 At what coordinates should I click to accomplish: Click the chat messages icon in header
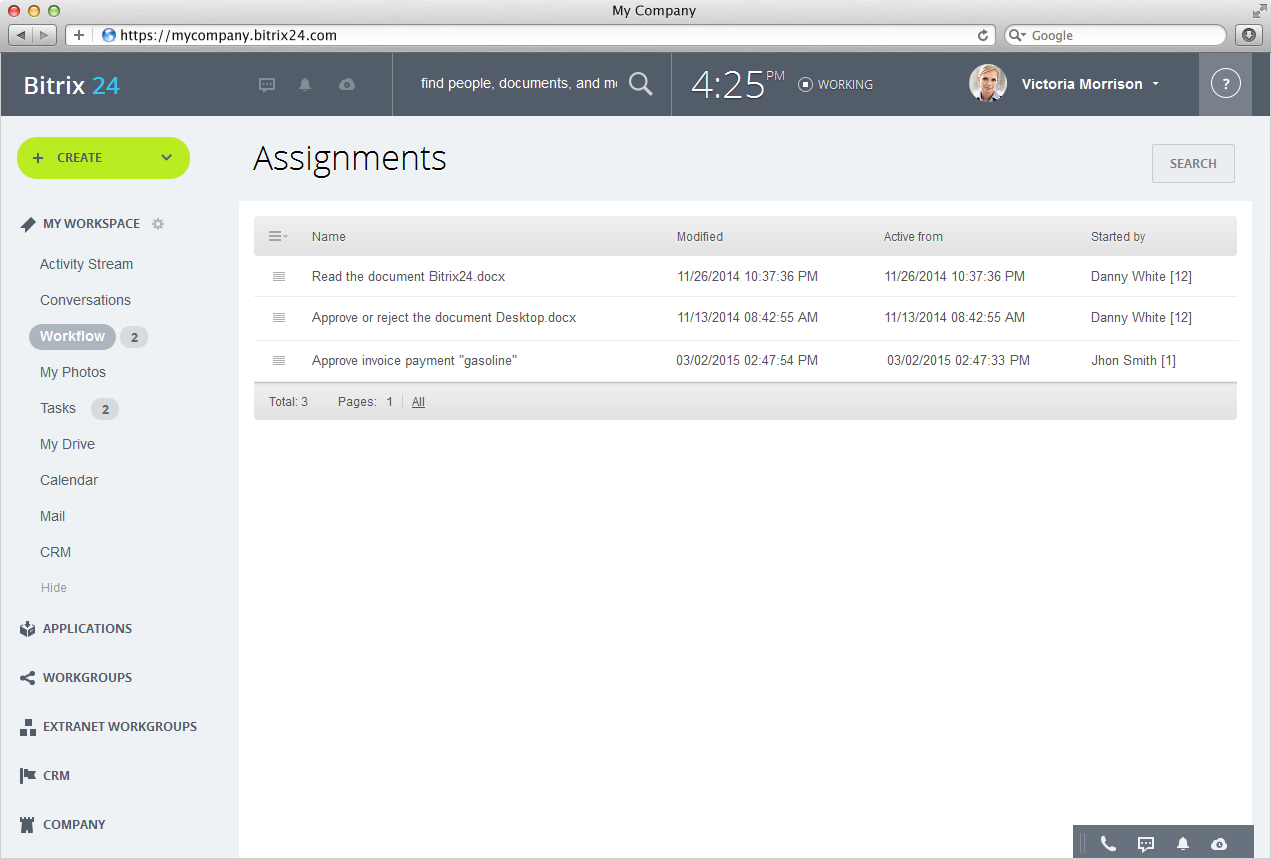click(267, 85)
